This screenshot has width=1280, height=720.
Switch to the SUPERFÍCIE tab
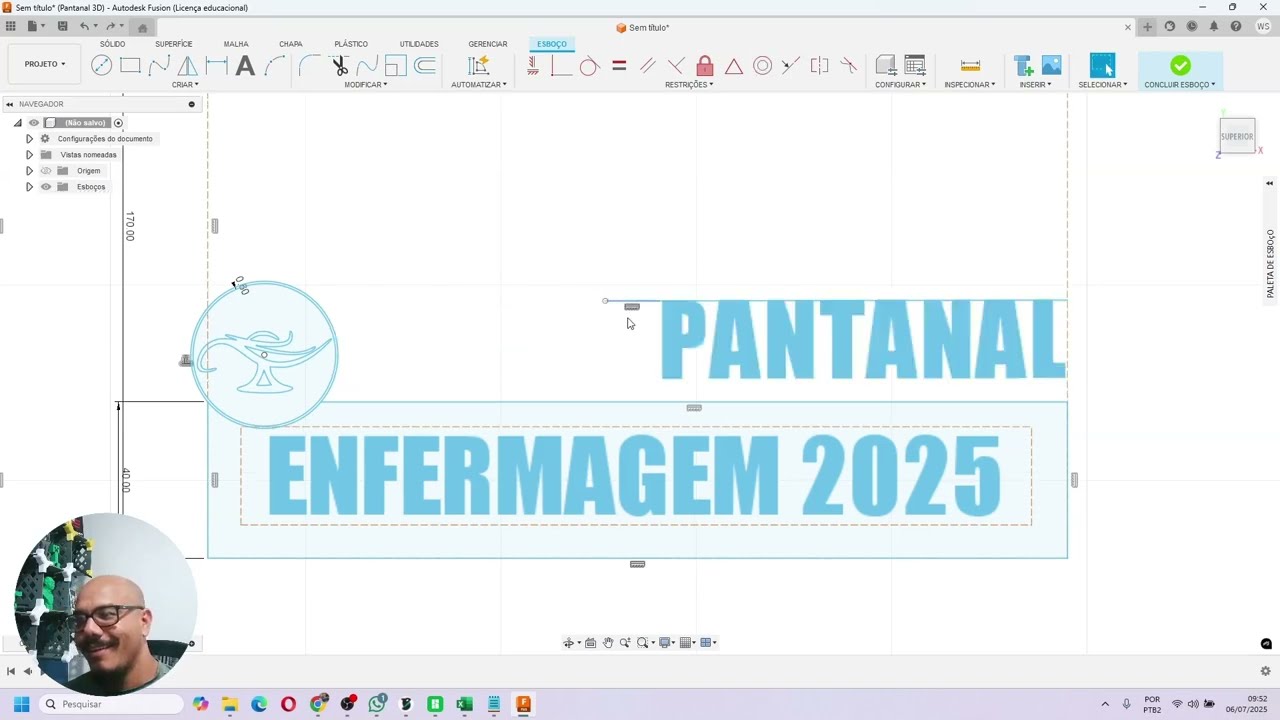(174, 44)
